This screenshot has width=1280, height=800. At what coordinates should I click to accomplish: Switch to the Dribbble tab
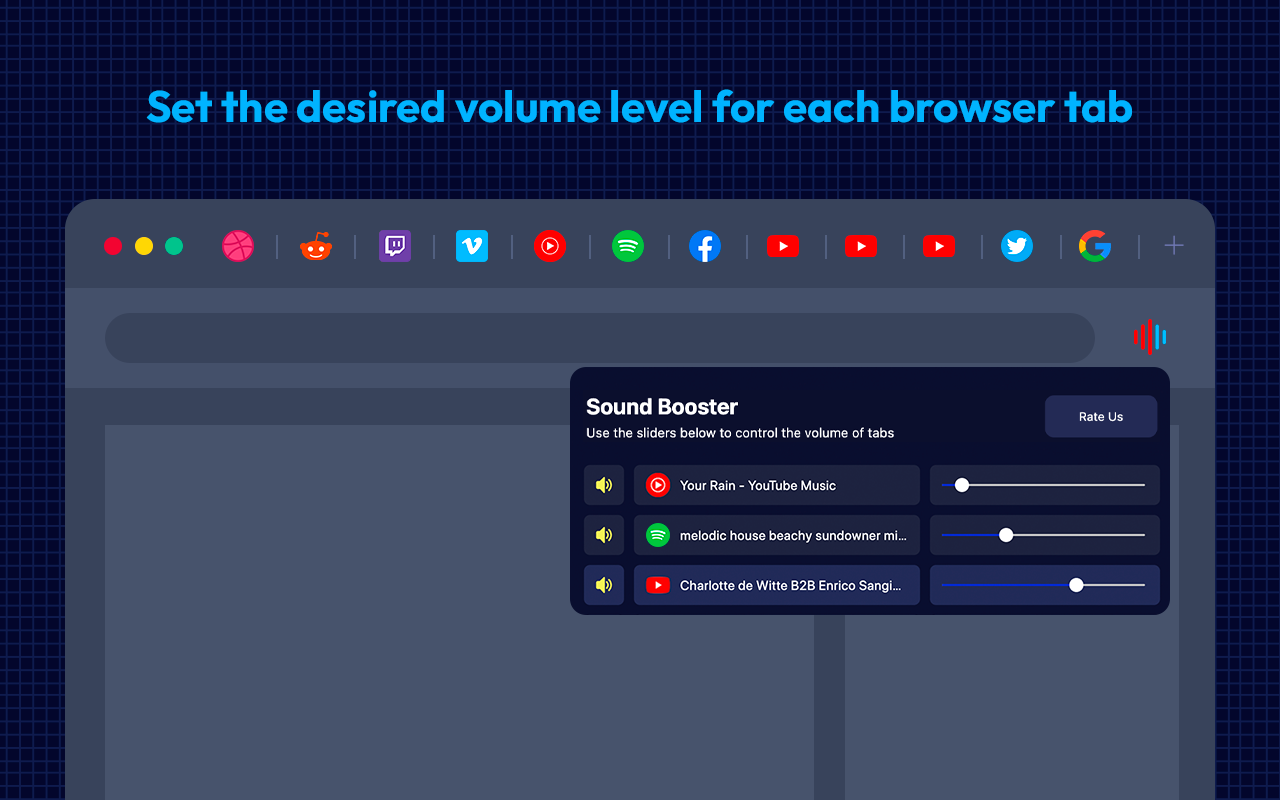(238, 246)
